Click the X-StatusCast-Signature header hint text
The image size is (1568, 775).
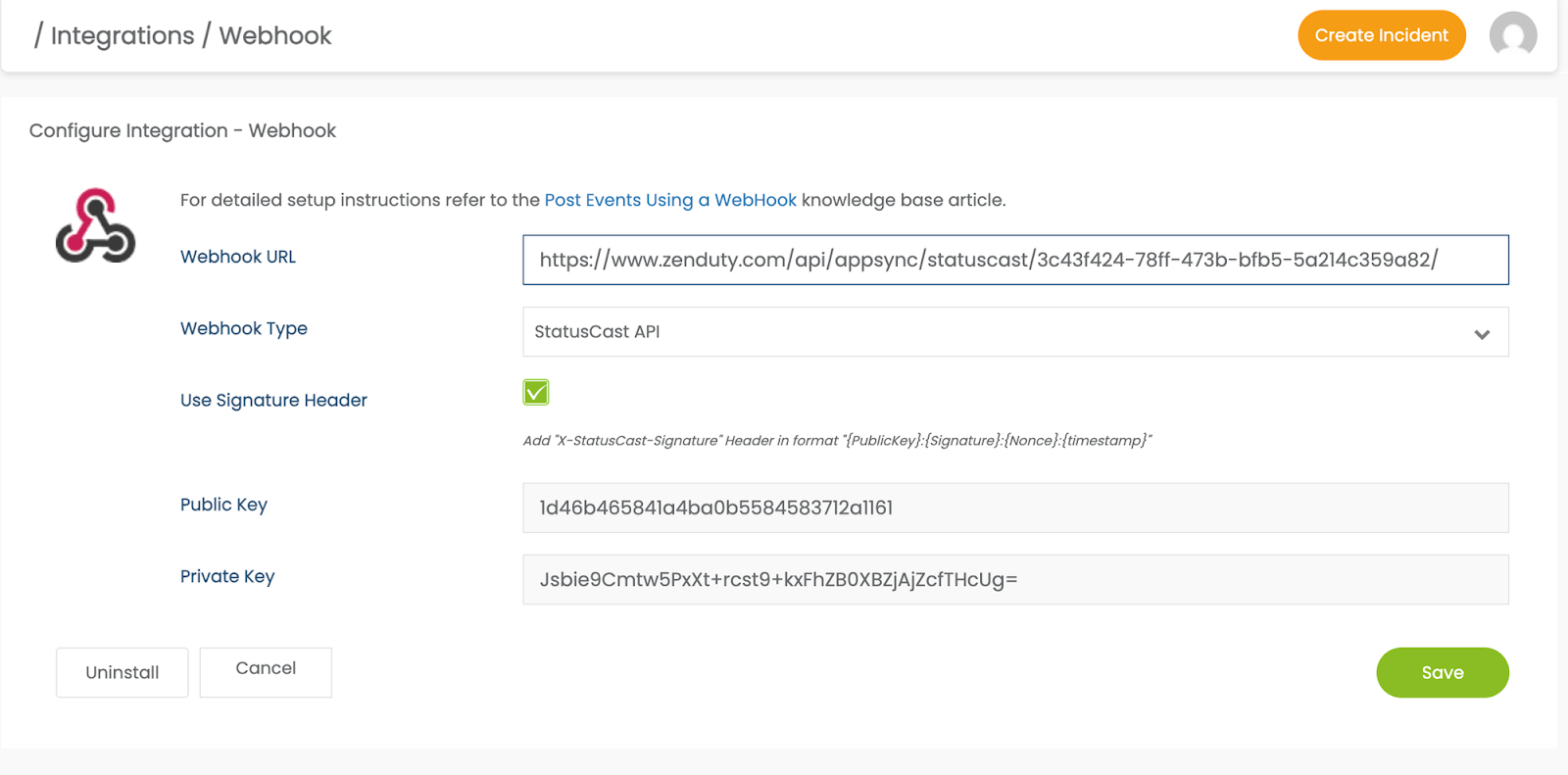[837, 441]
